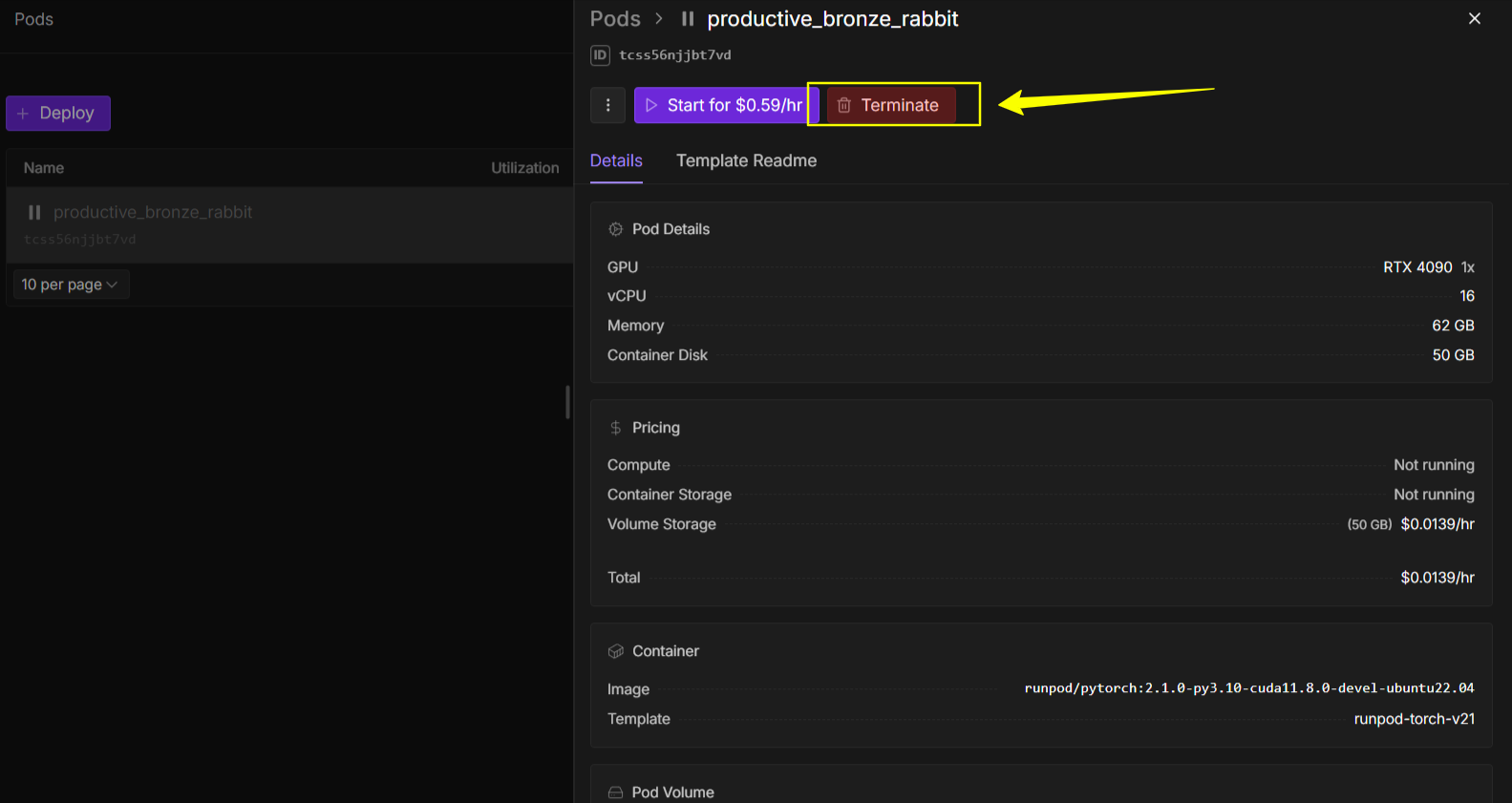The image size is (1512, 803).
Task: Click the pause icon in pod list row
Action: pos(34,212)
